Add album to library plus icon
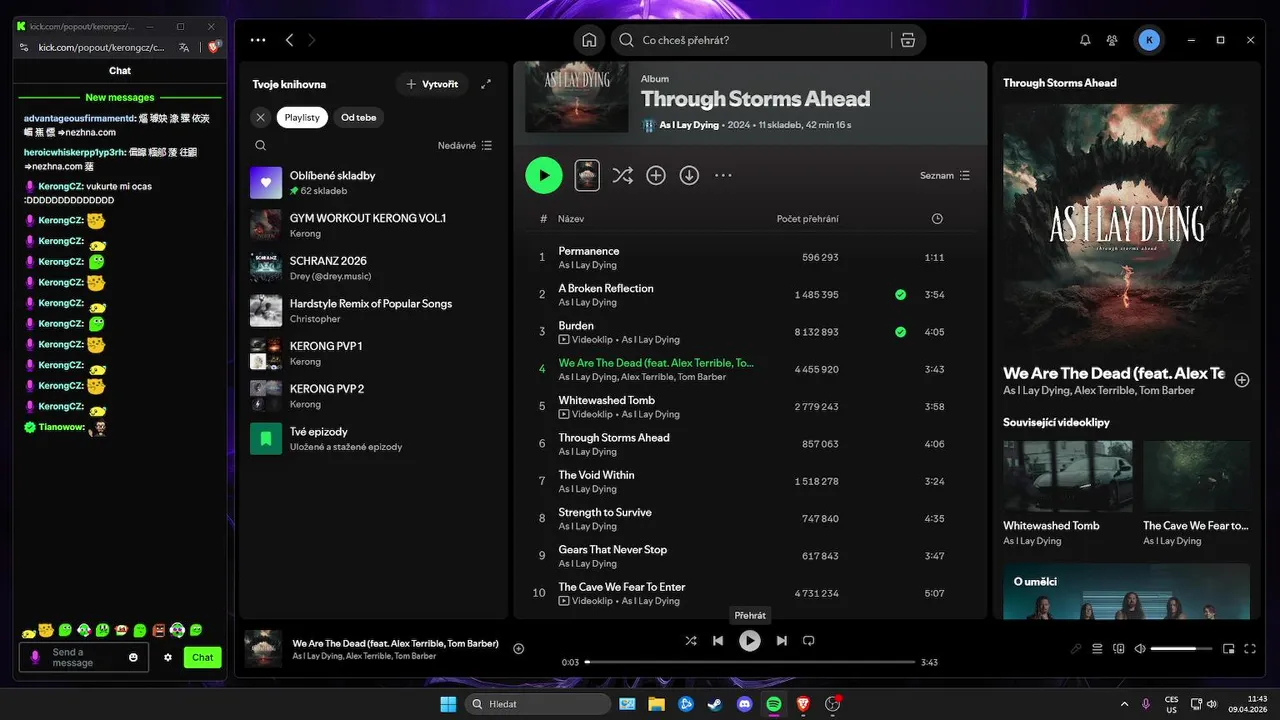Screen dimensions: 1280x720 [656, 175]
